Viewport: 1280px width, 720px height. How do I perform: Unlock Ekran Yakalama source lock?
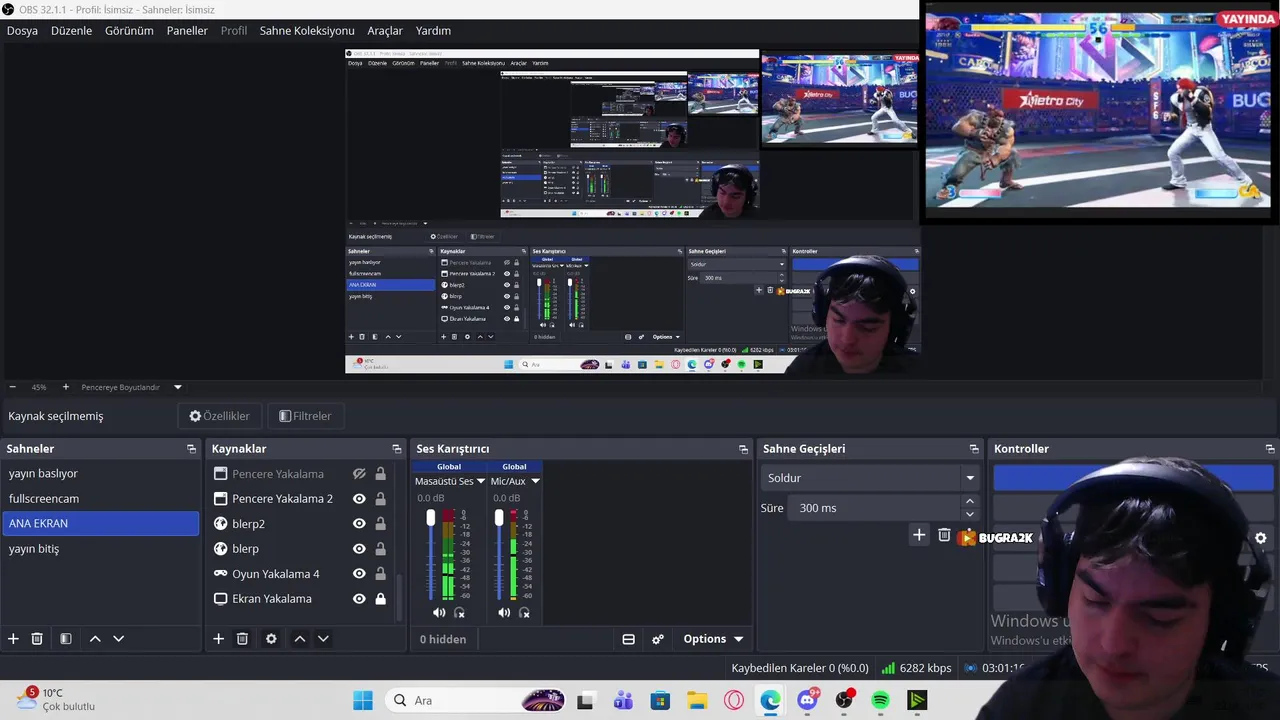(380, 599)
